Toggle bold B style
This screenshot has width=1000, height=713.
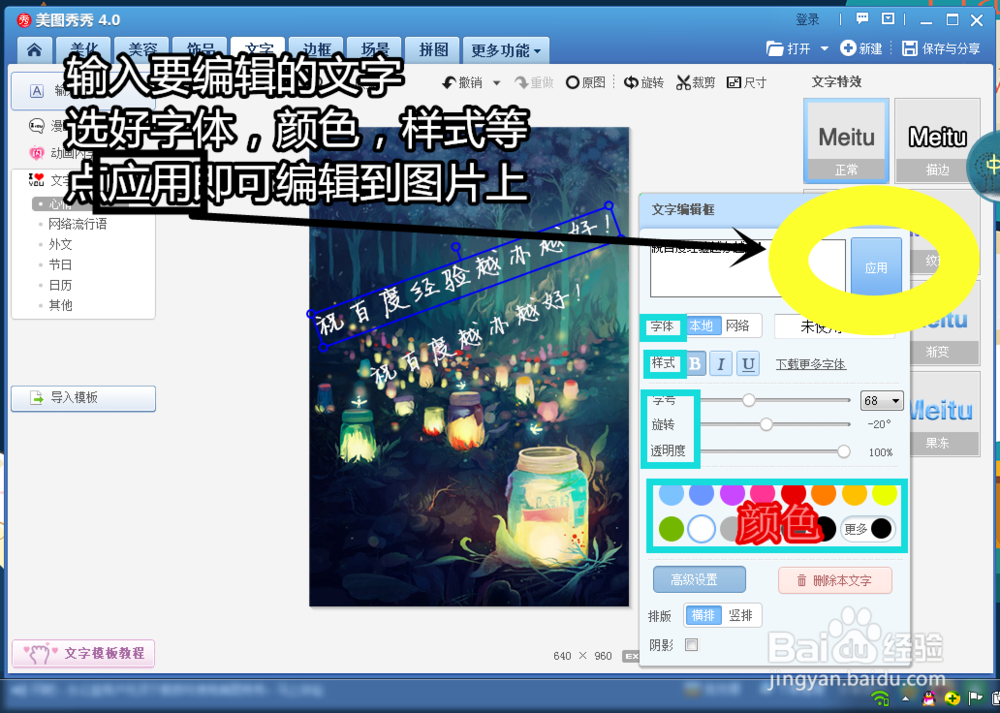[695, 364]
